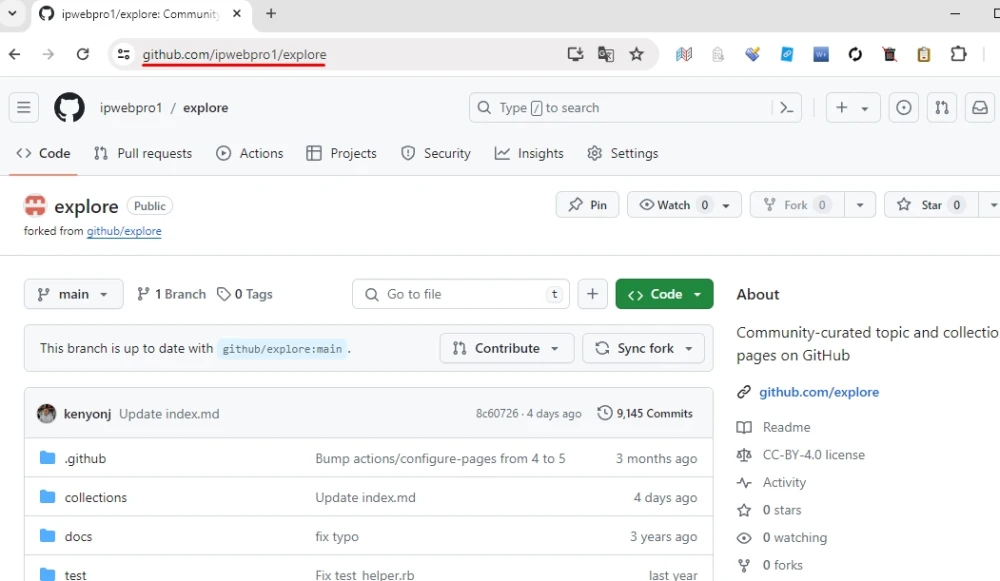The height and width of the screenshot is (581, 1000).
Task: Follow the github/explore fork link
Action: point(124,231)
